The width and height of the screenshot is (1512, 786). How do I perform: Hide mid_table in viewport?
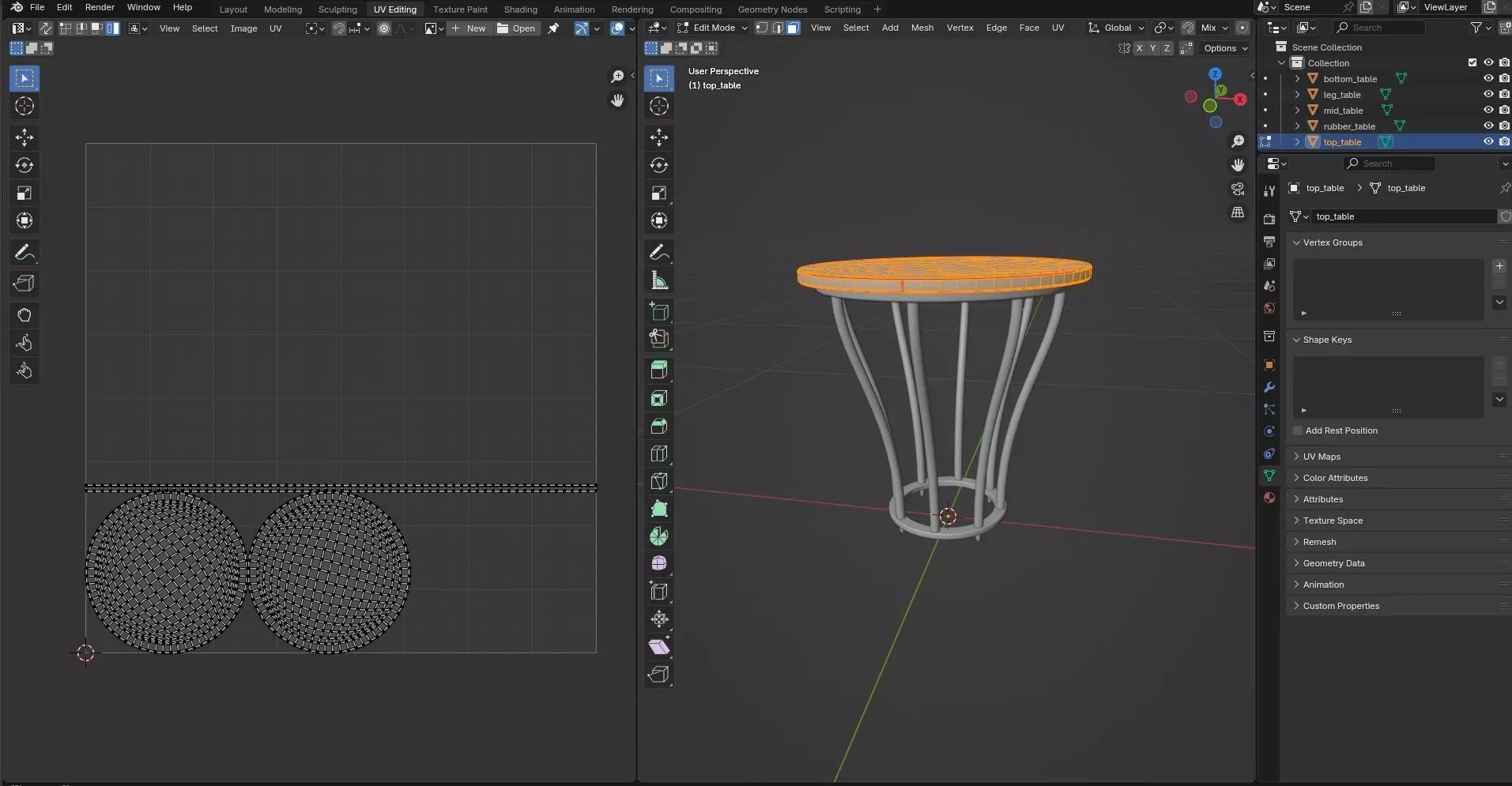pos(1488,110)
